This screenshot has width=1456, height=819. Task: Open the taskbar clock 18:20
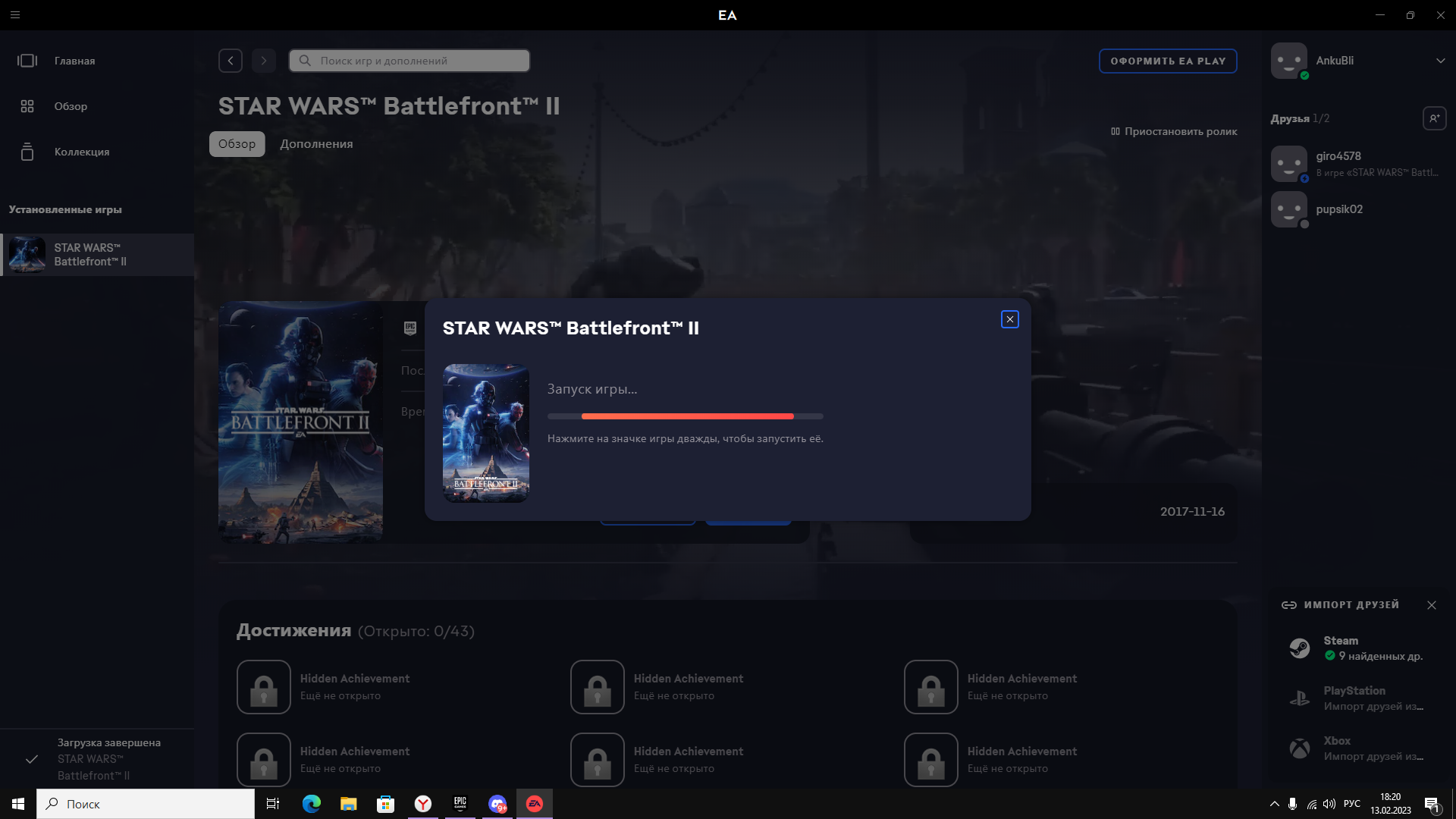tap(1391, 804)
